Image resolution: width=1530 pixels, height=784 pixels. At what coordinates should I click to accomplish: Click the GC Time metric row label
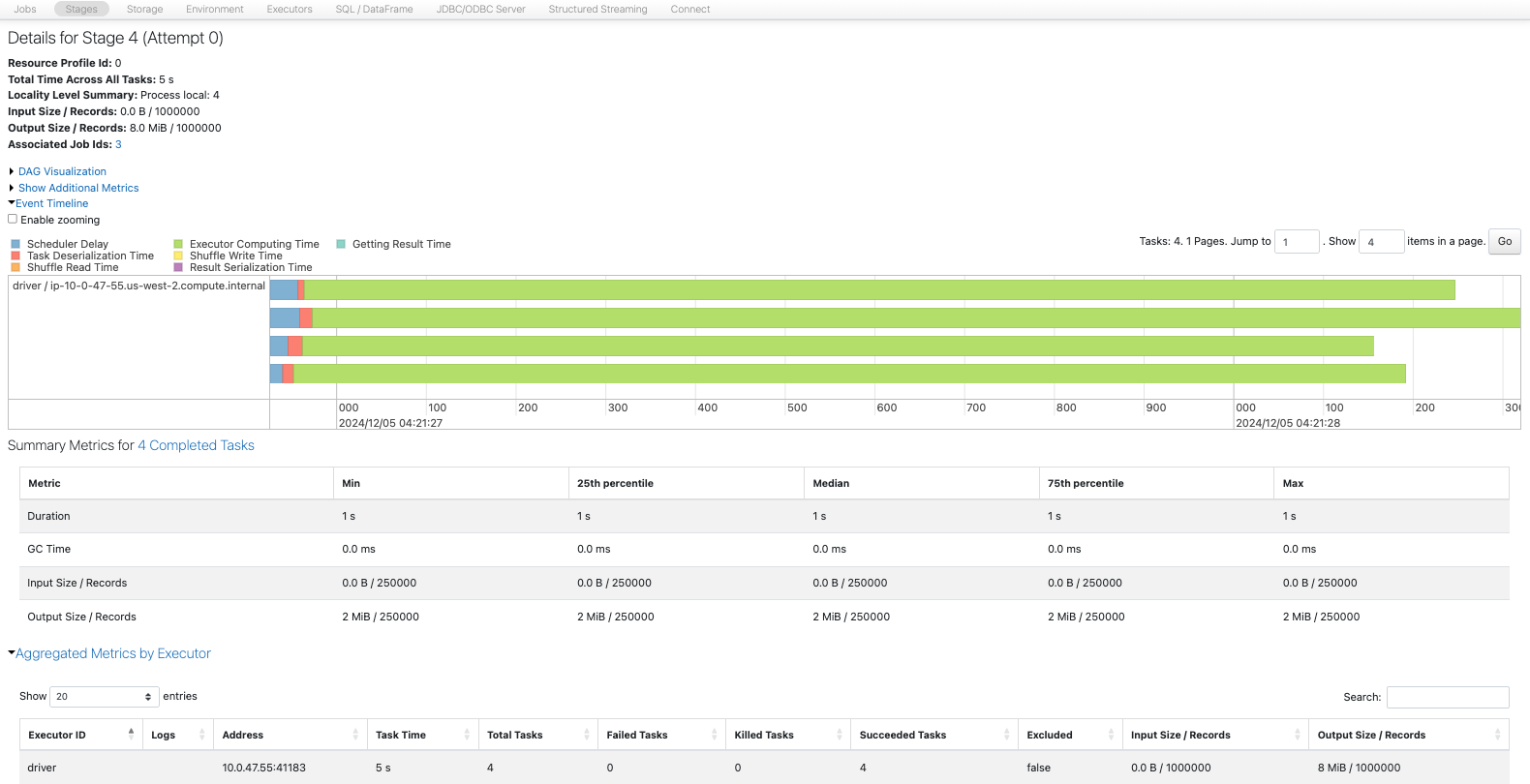[48, 549]
